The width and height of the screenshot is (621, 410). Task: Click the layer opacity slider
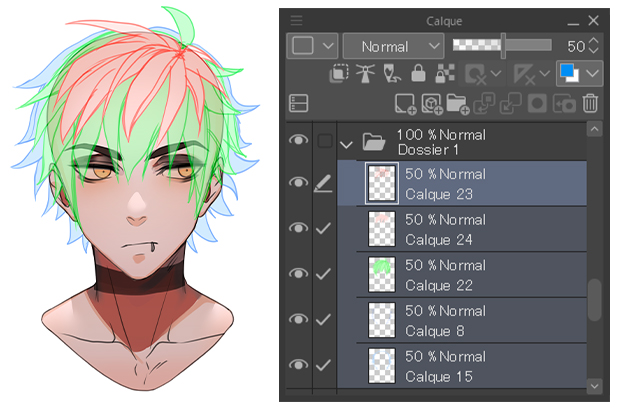[502, 46]
